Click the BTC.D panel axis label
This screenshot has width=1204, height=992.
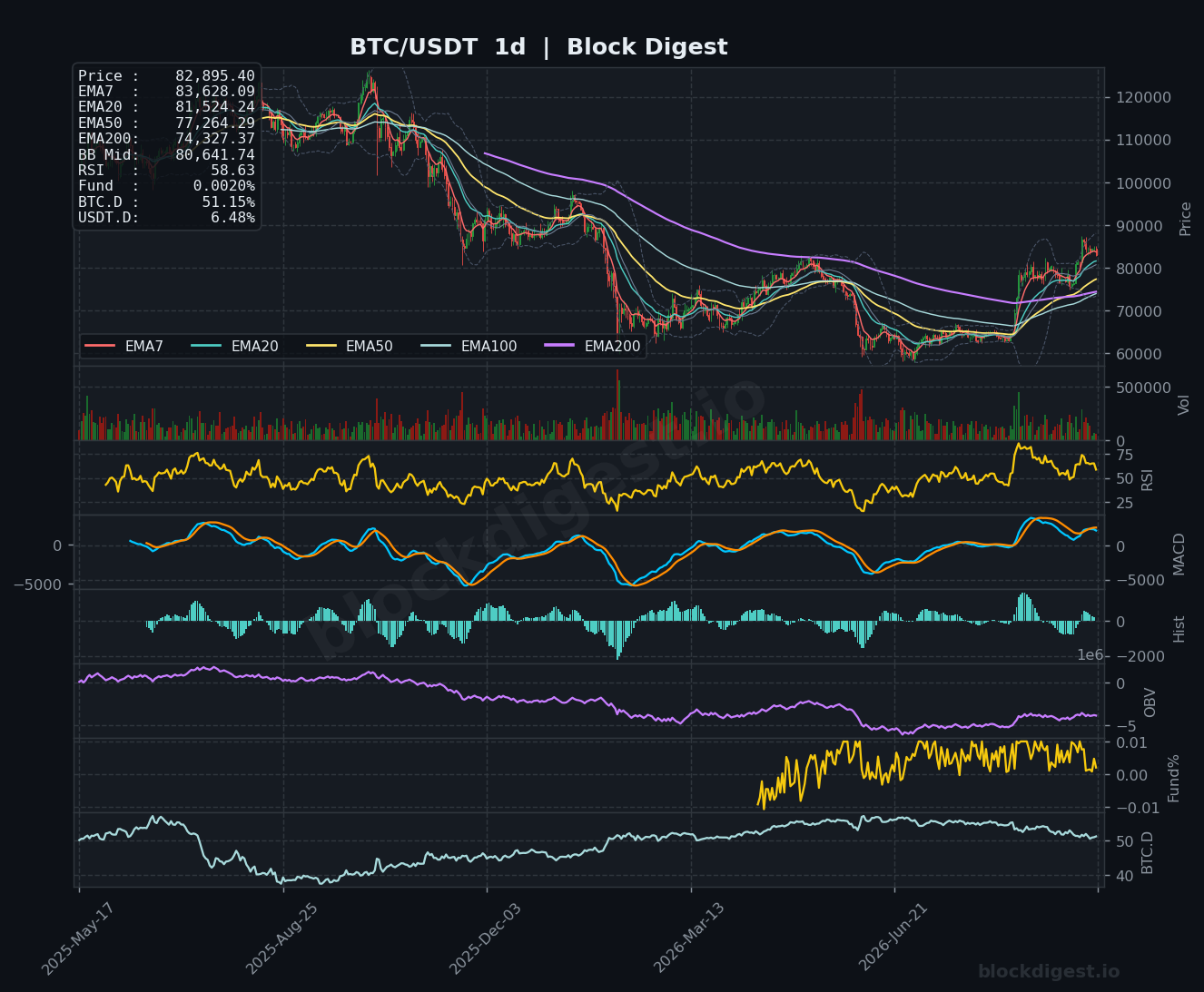[x=1148, y=852]
